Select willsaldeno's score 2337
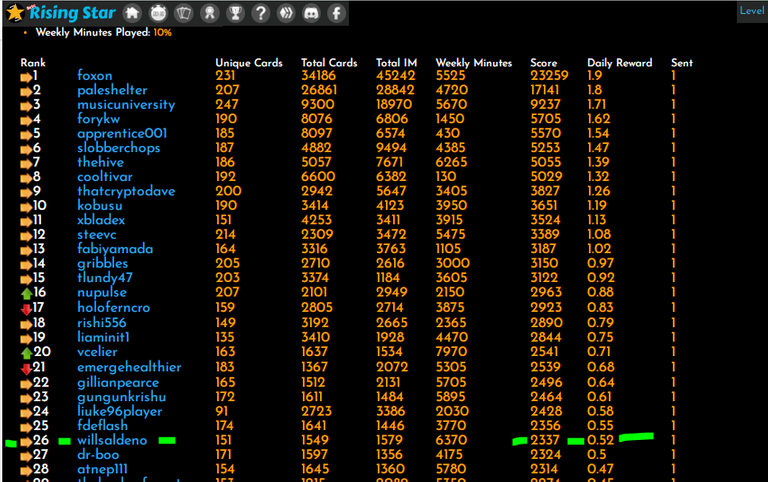768x482 pixels. (545, 440)
